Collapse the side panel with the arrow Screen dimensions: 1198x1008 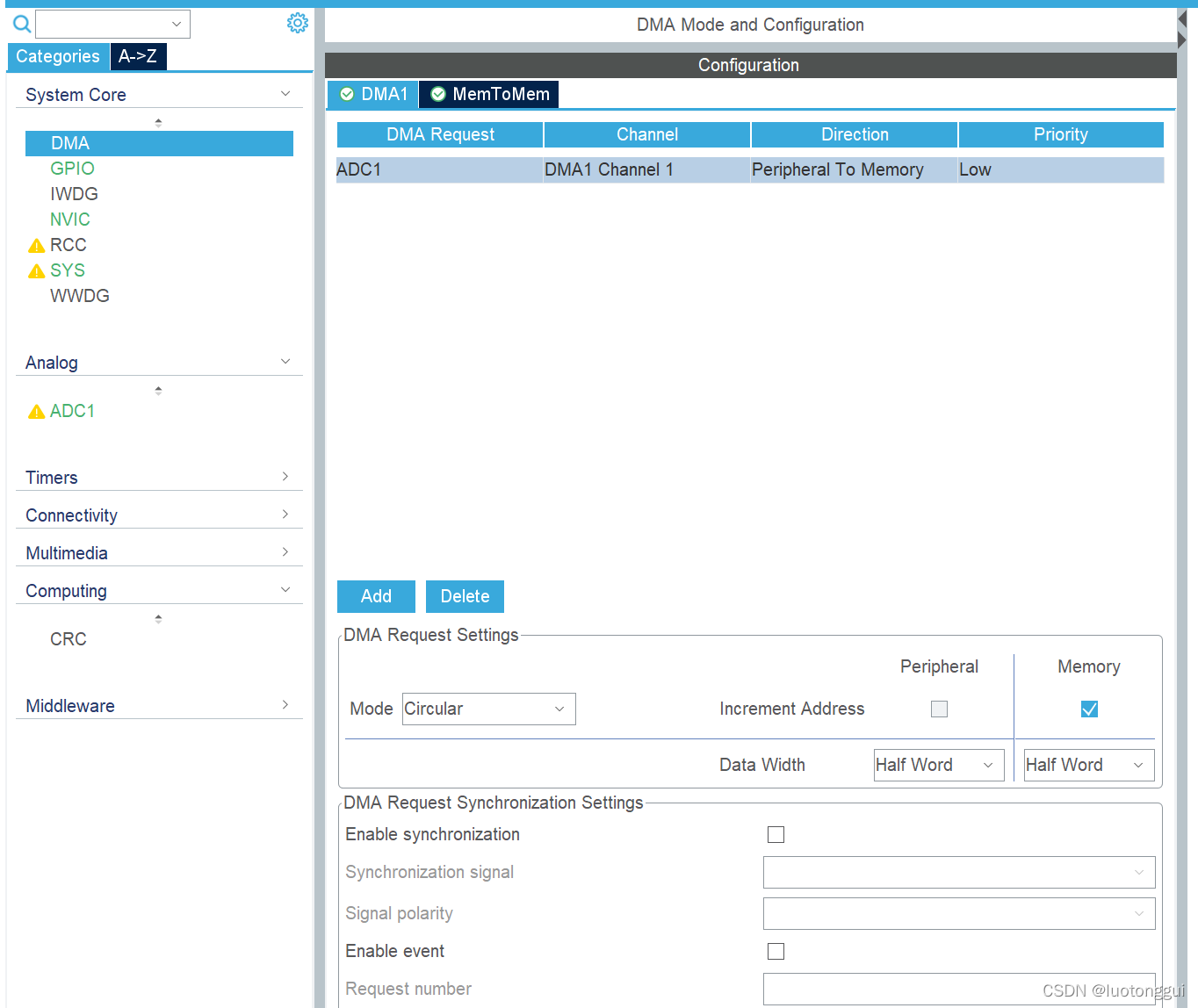[1182, 40]
